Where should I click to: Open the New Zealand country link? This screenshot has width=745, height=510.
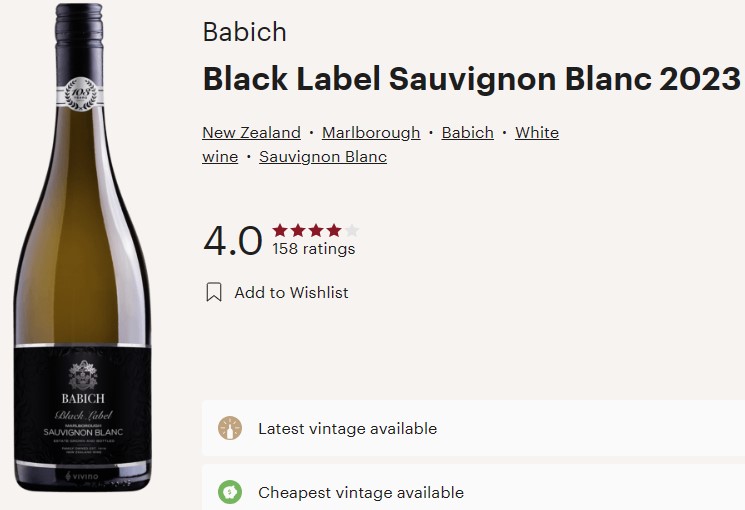point(251,133)
